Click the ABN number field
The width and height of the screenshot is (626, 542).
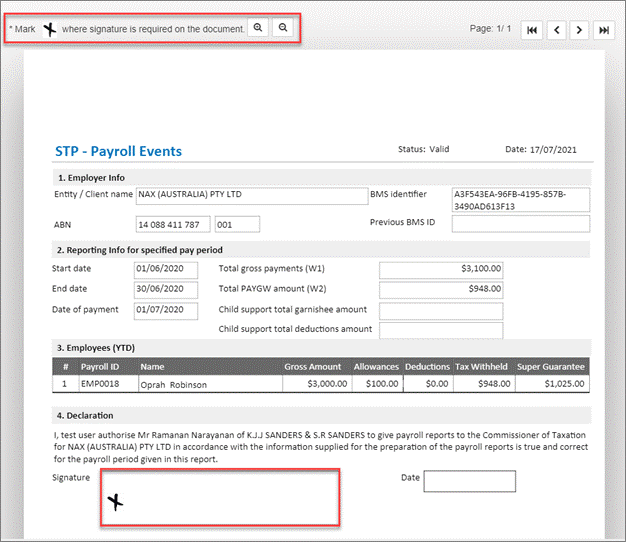173,224
